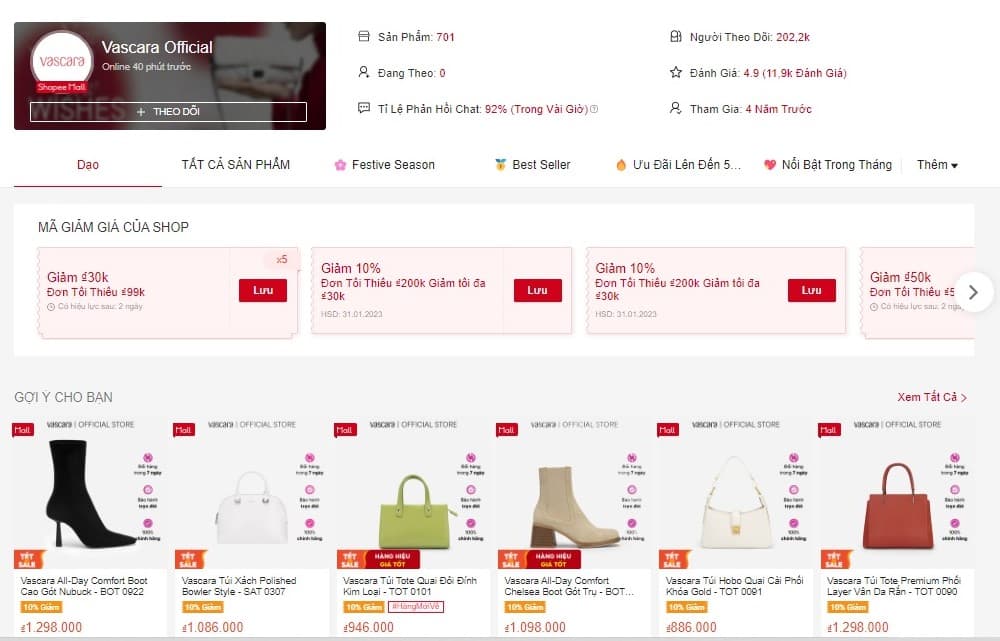The image size is (1000, 641).
Task: Click the Người Theo Dõi followers icon
Action: 675,36
